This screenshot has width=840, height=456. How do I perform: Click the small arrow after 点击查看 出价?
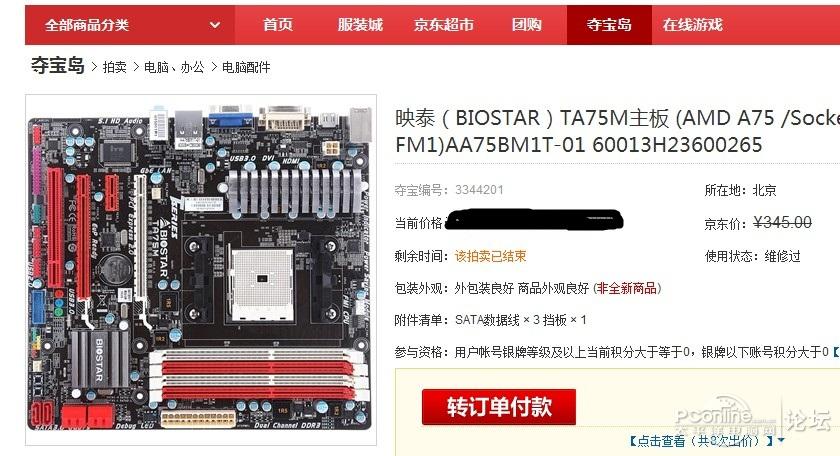[x=781, y=440]
